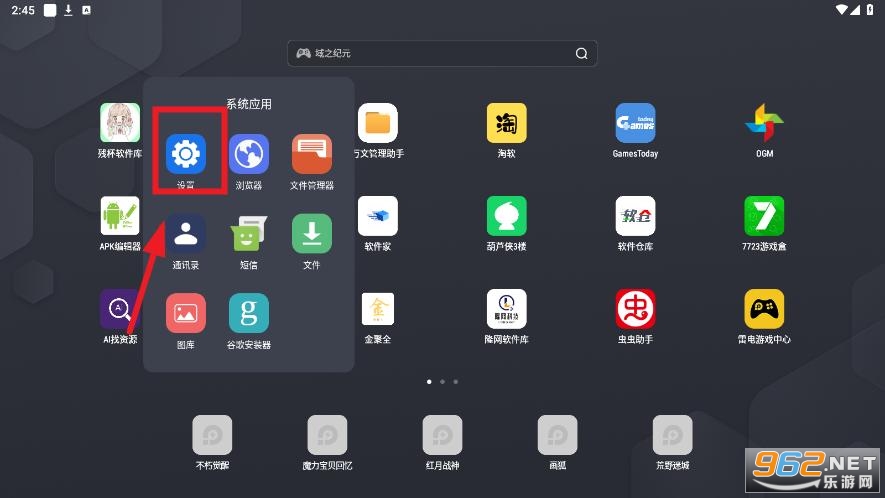Launch the 7723 game box app
The width and height of the screenshot is (885, 498).
point(764,216)
